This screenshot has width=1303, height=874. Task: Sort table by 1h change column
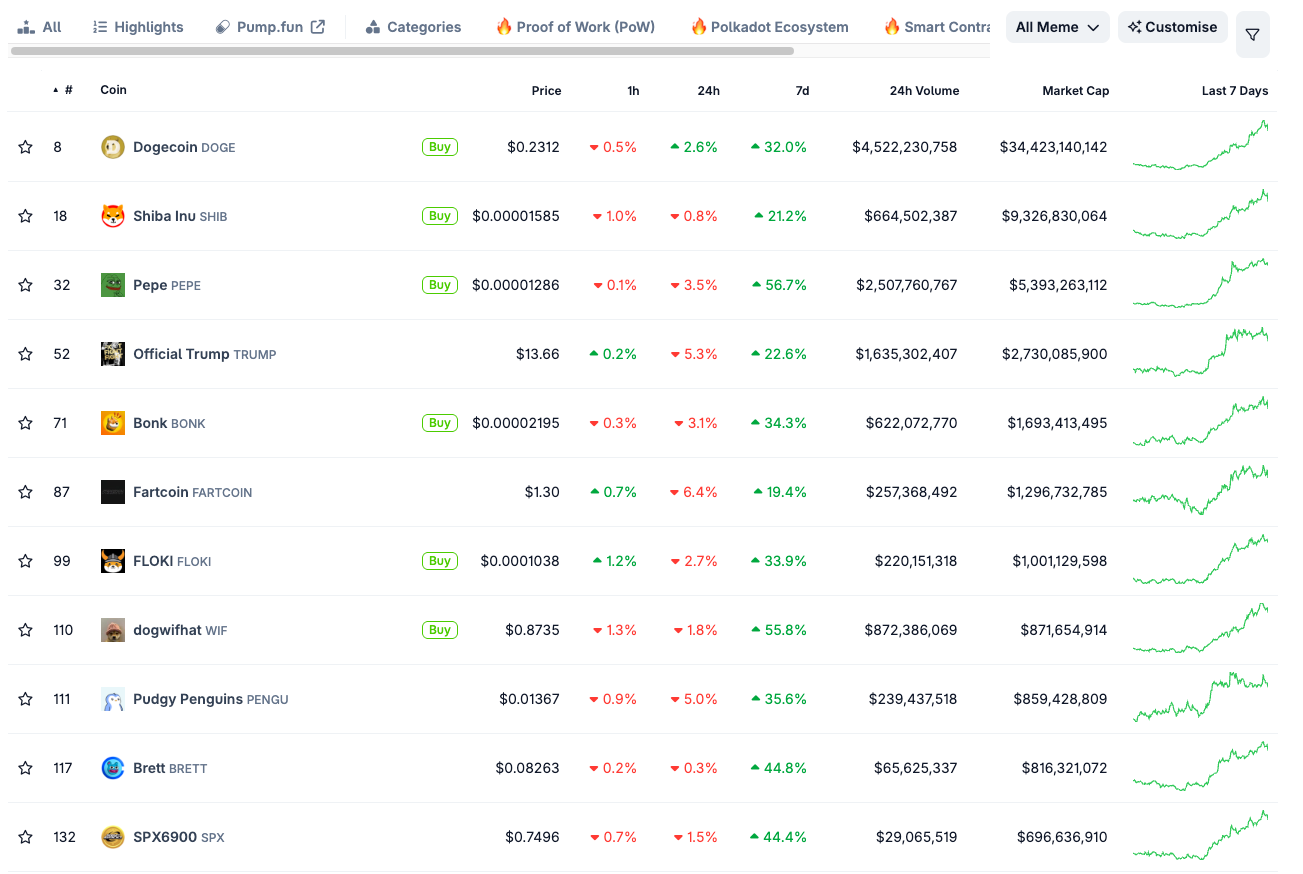pyautogui.click(x=633, y=90)
